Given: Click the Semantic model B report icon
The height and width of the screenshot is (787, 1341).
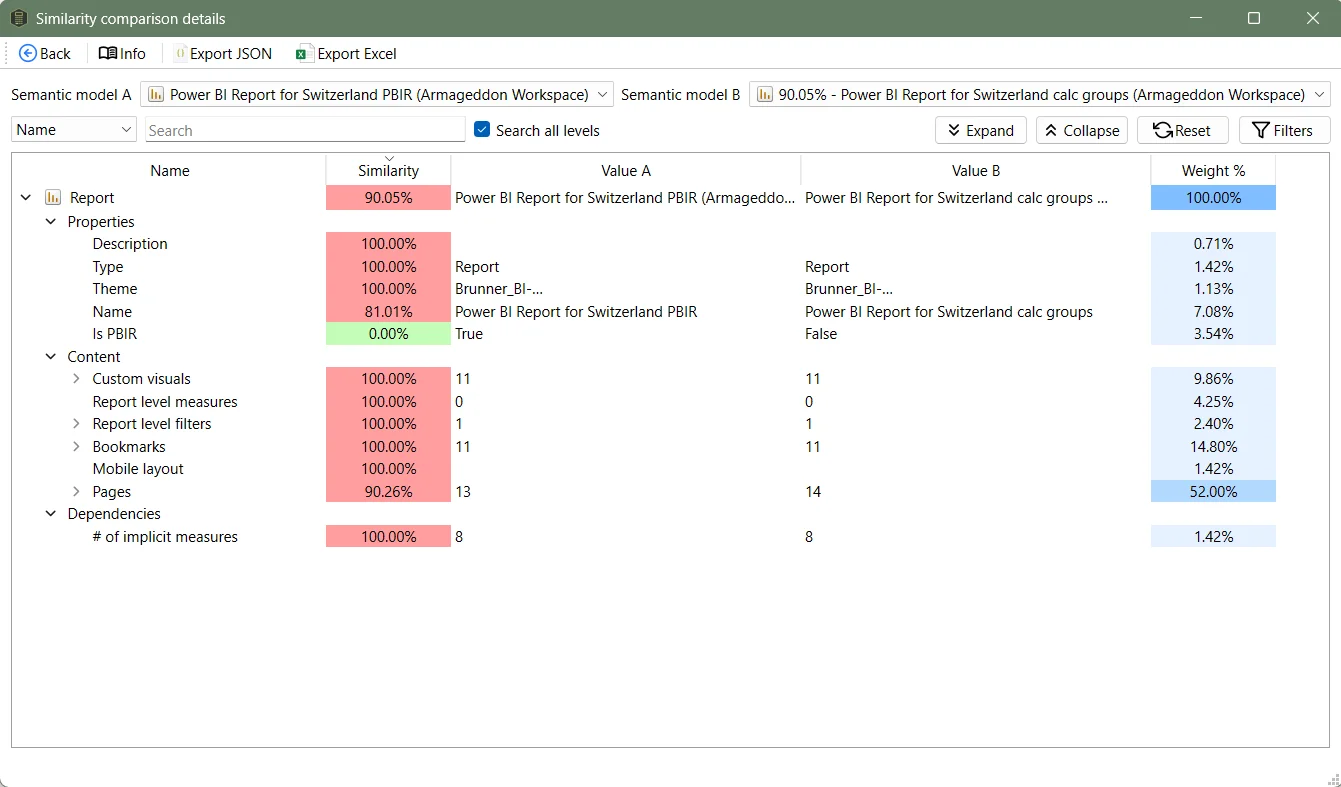Looking at the screenshot, I should pyautogui.click(x=765, y=95).
